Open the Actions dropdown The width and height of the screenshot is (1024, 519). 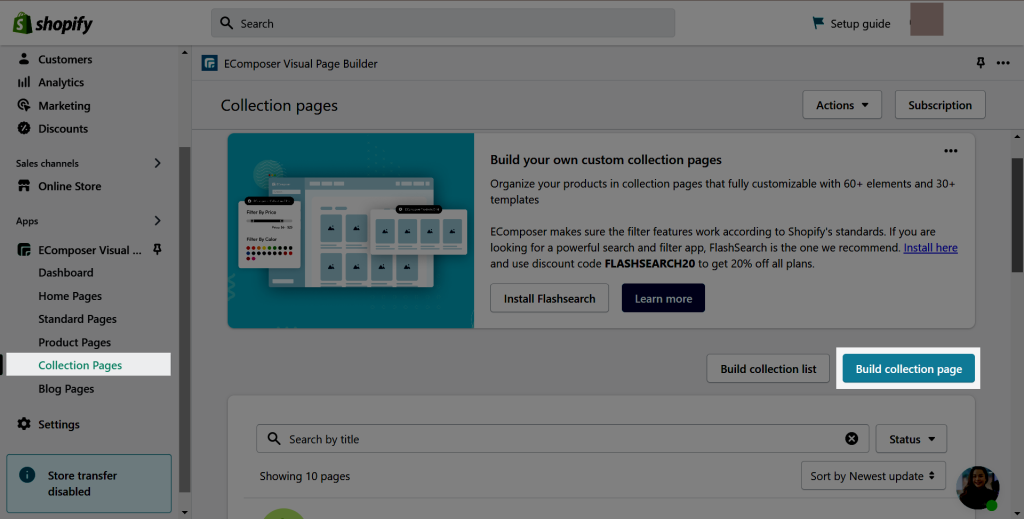[842, 105]
